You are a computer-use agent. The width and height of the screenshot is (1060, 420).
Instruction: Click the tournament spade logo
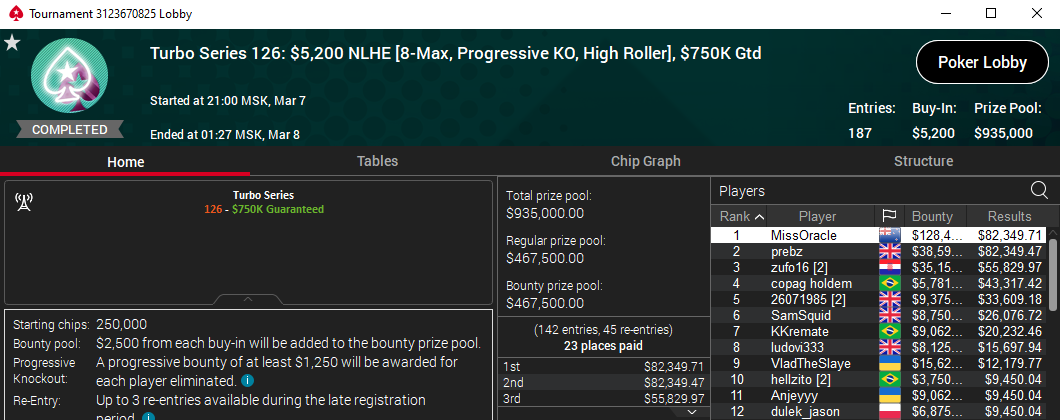69,79
